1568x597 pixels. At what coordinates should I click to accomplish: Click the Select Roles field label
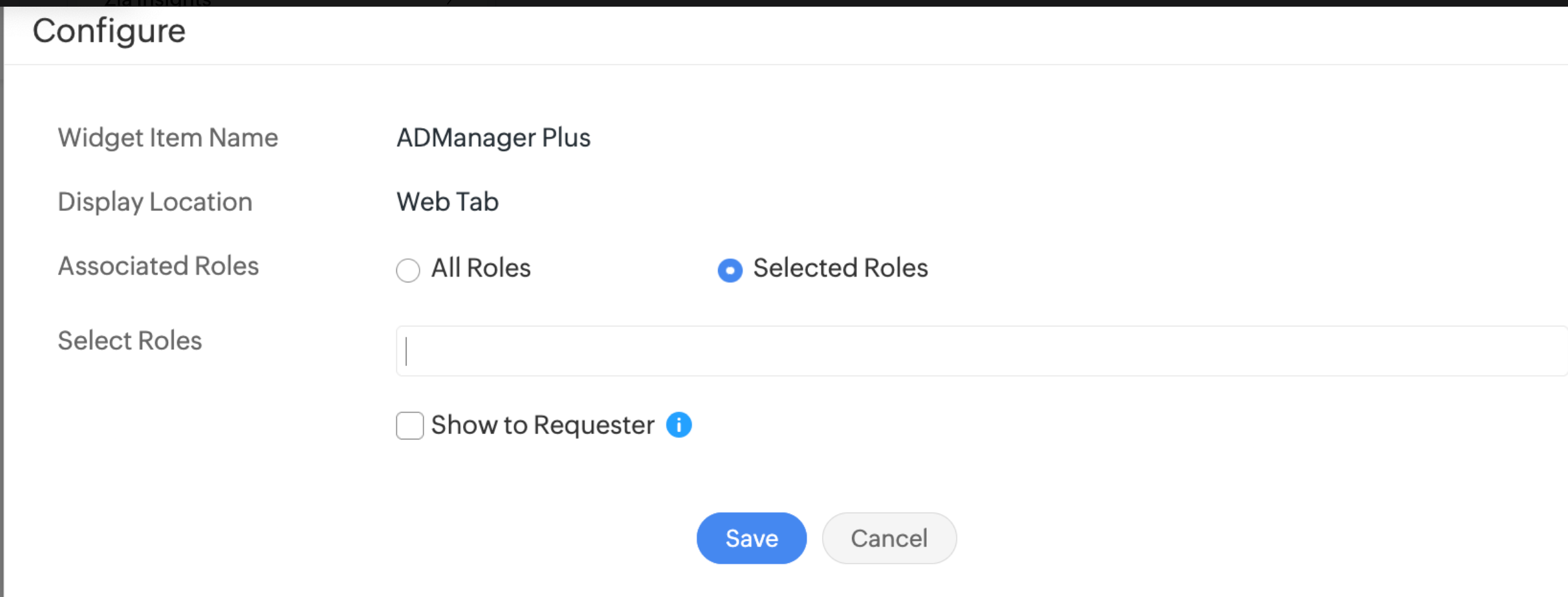click(129, 341)
